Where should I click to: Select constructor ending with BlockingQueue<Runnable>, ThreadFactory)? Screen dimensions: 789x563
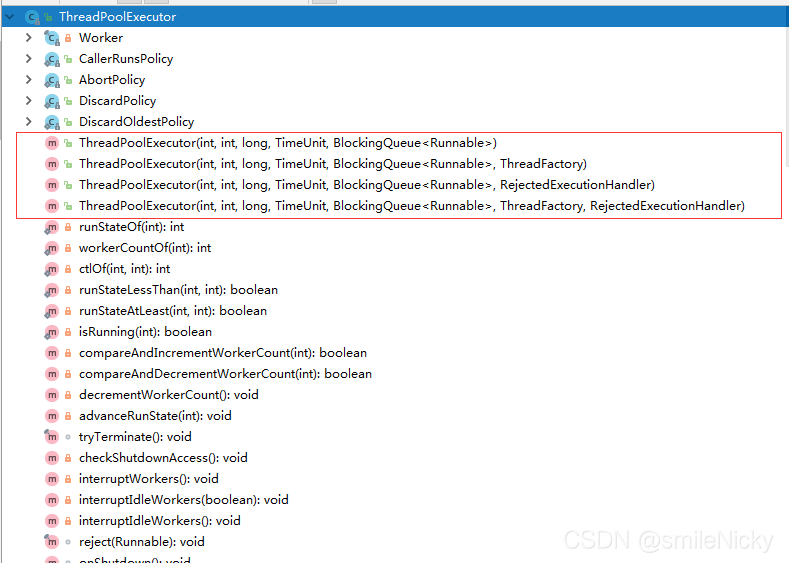(333, 164)
